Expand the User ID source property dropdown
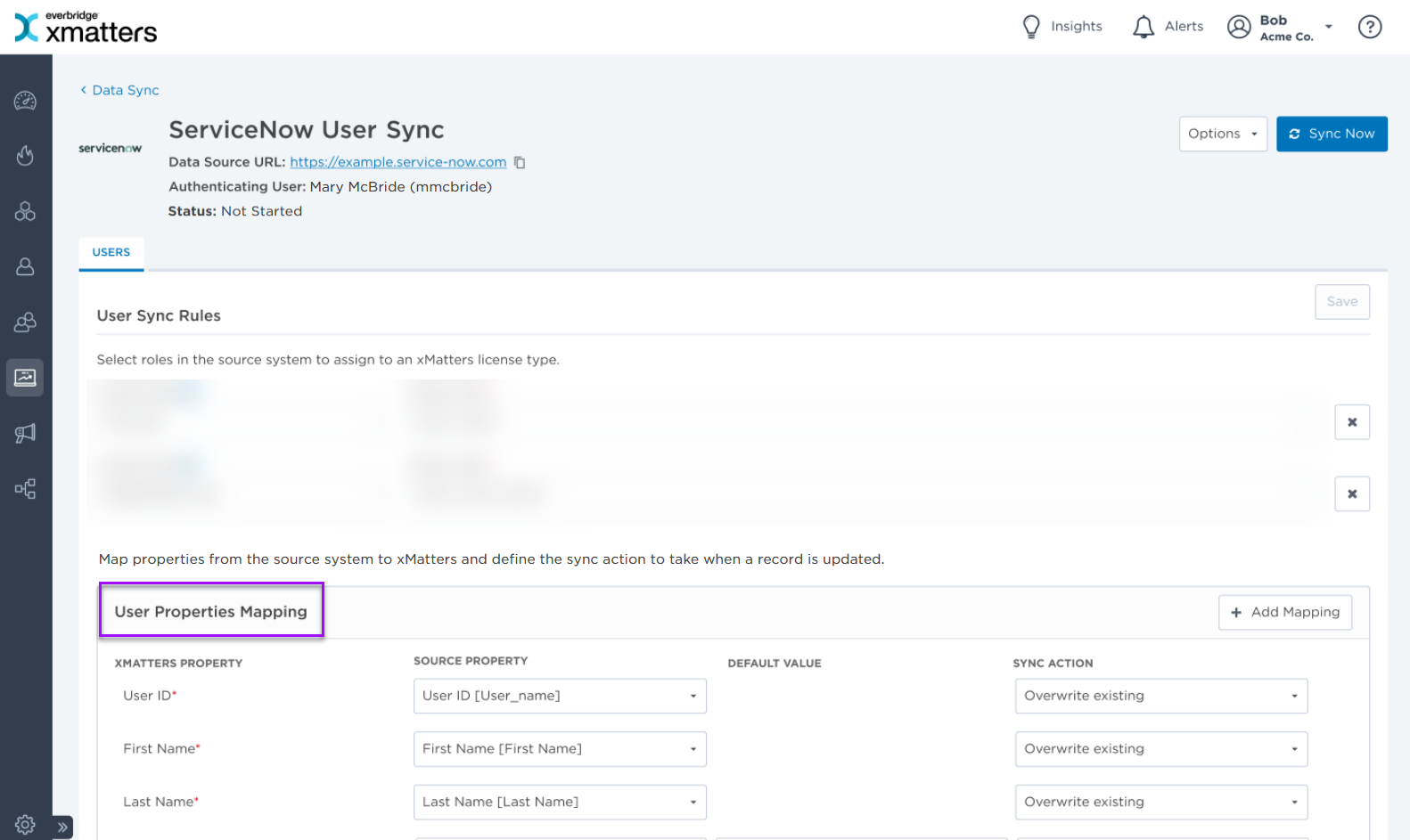 point(560,696)
